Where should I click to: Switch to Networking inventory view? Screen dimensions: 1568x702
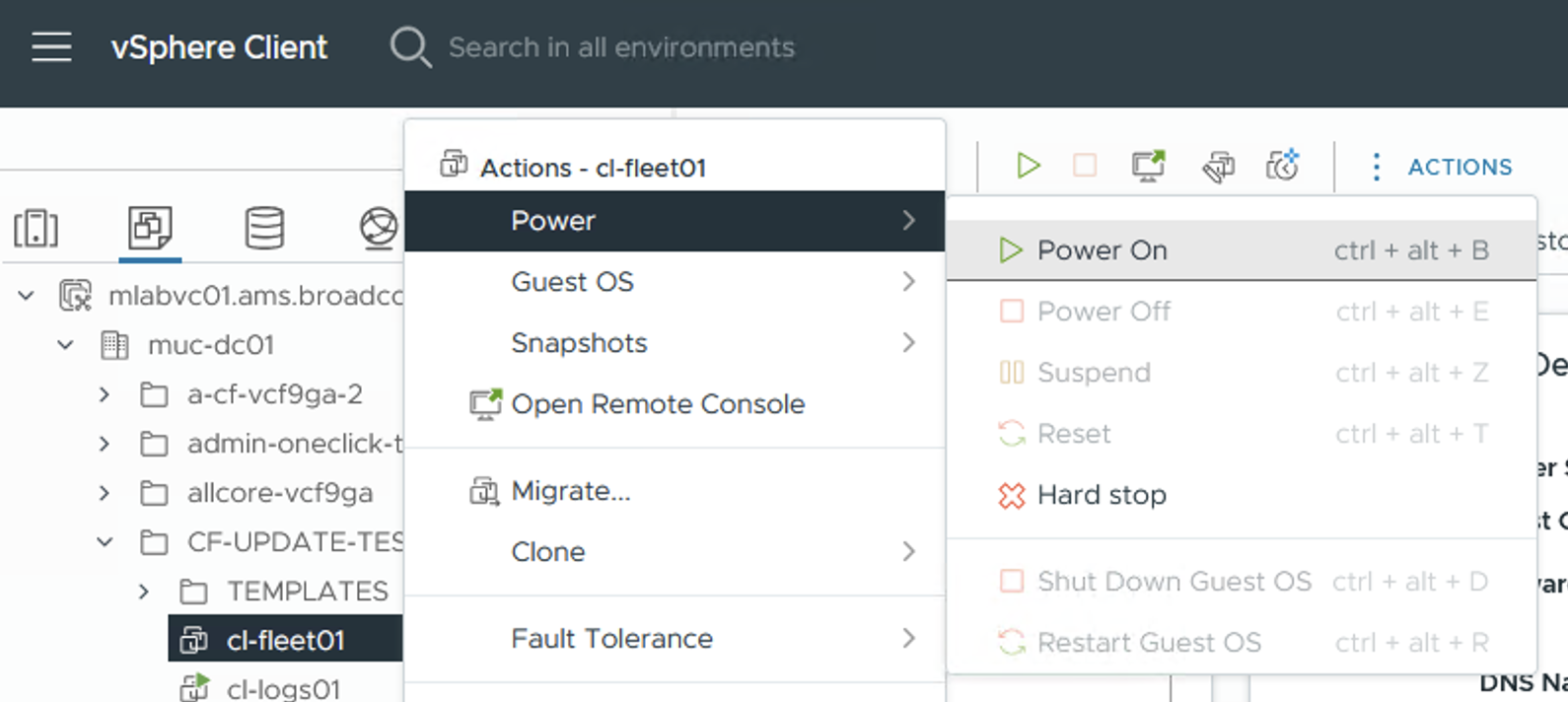coord(378,228)
